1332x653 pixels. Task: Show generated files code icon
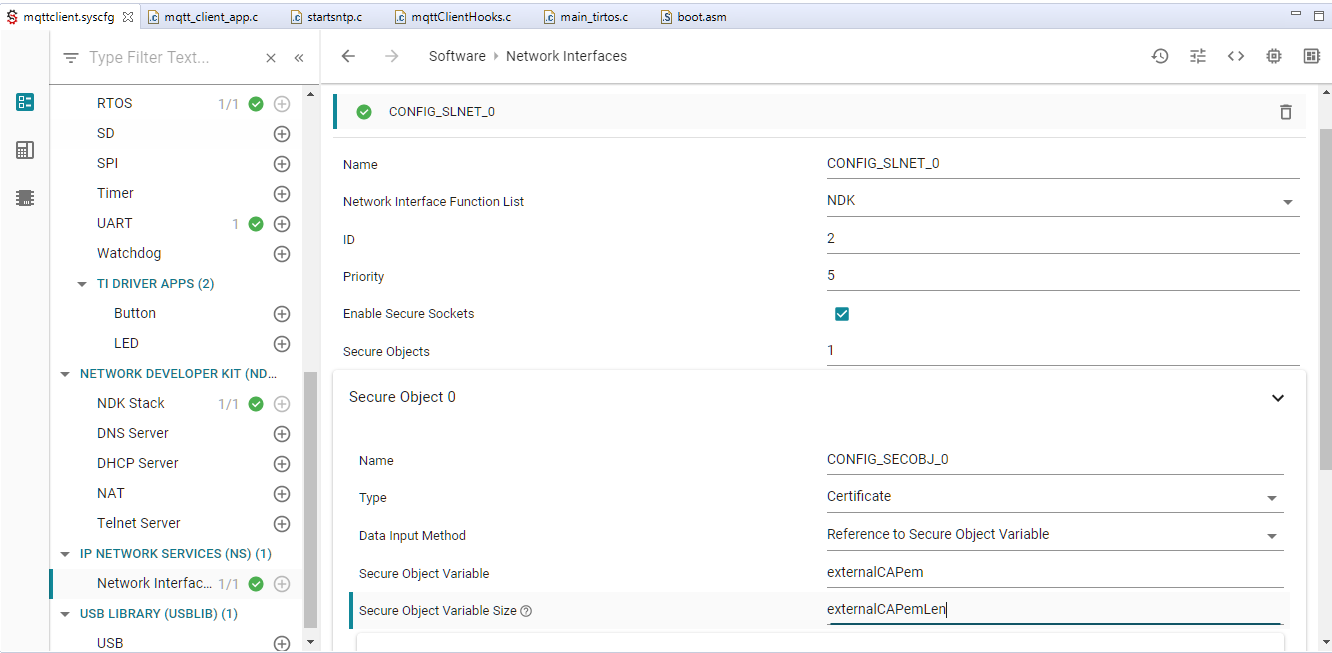[1236, 56]
